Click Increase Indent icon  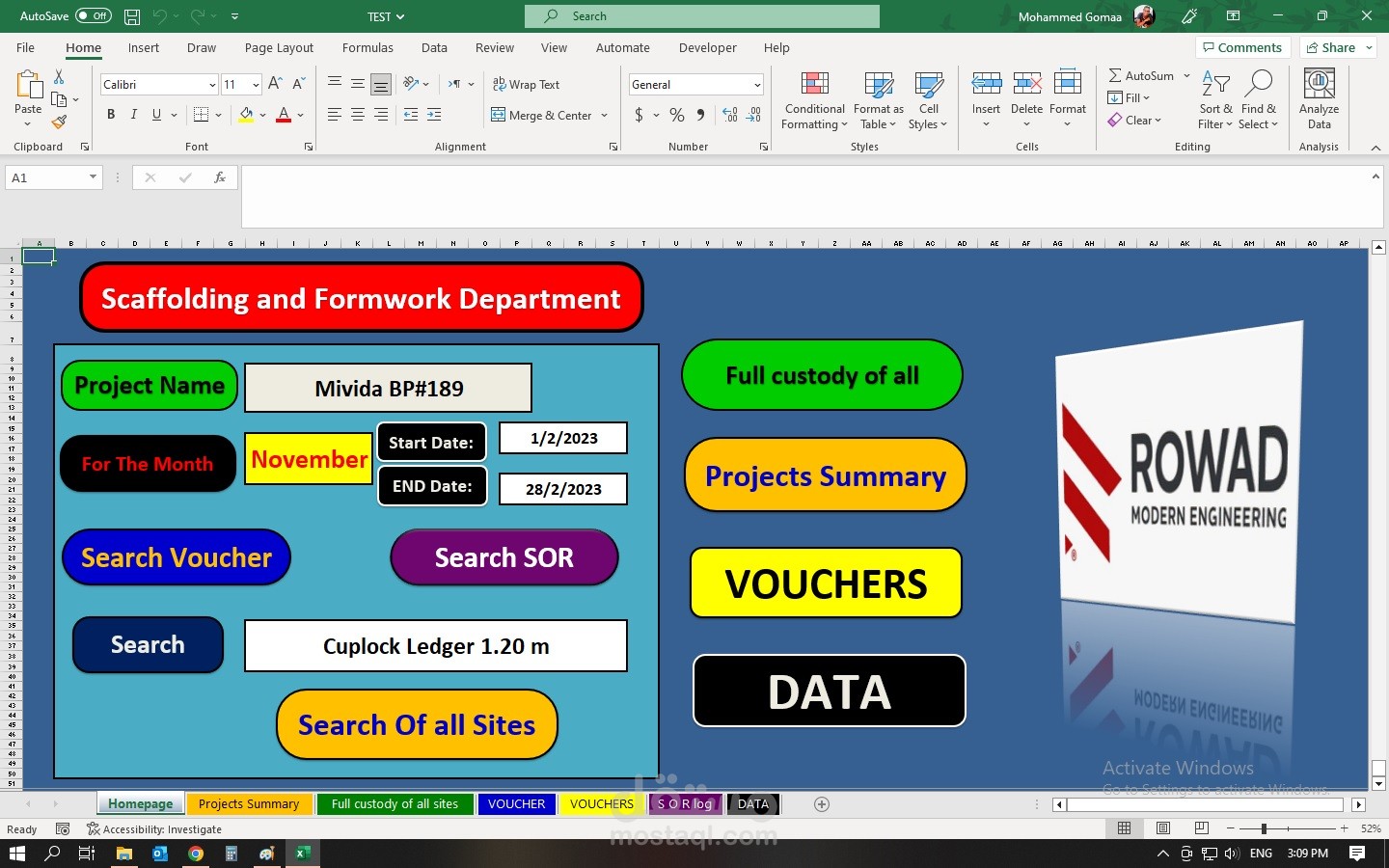(x=434, y=115)
